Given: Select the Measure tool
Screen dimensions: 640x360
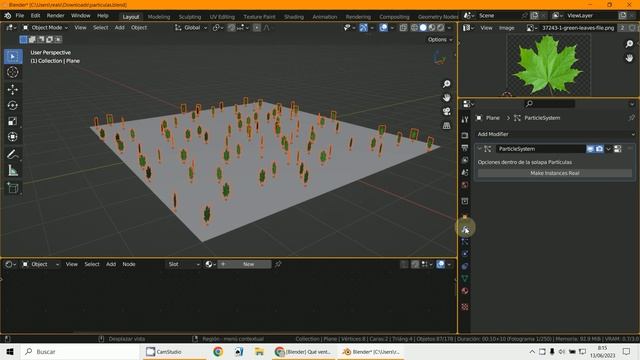Looking at the screenshot, I should (13, 171).
